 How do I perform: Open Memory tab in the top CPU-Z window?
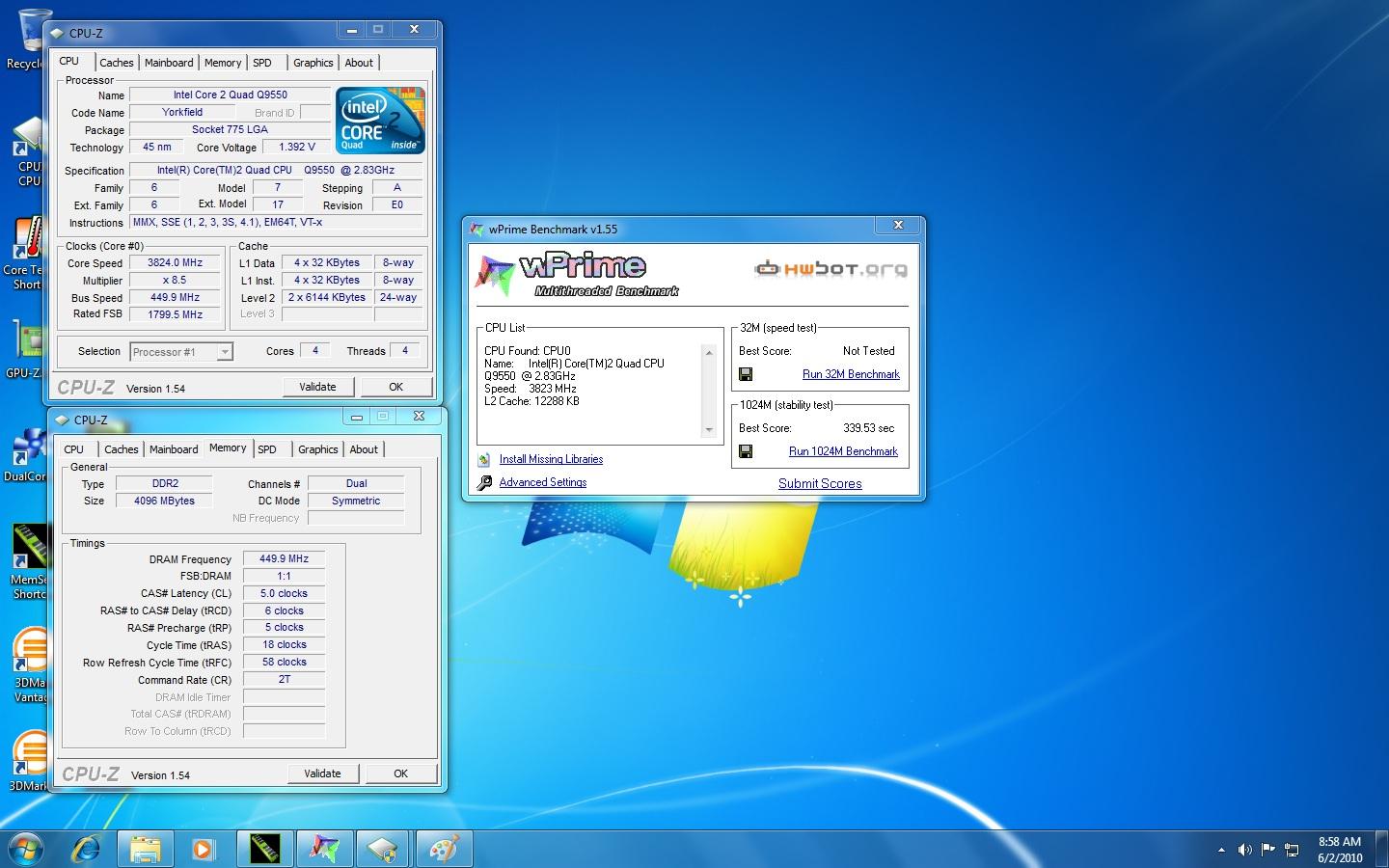coord(223,63)
